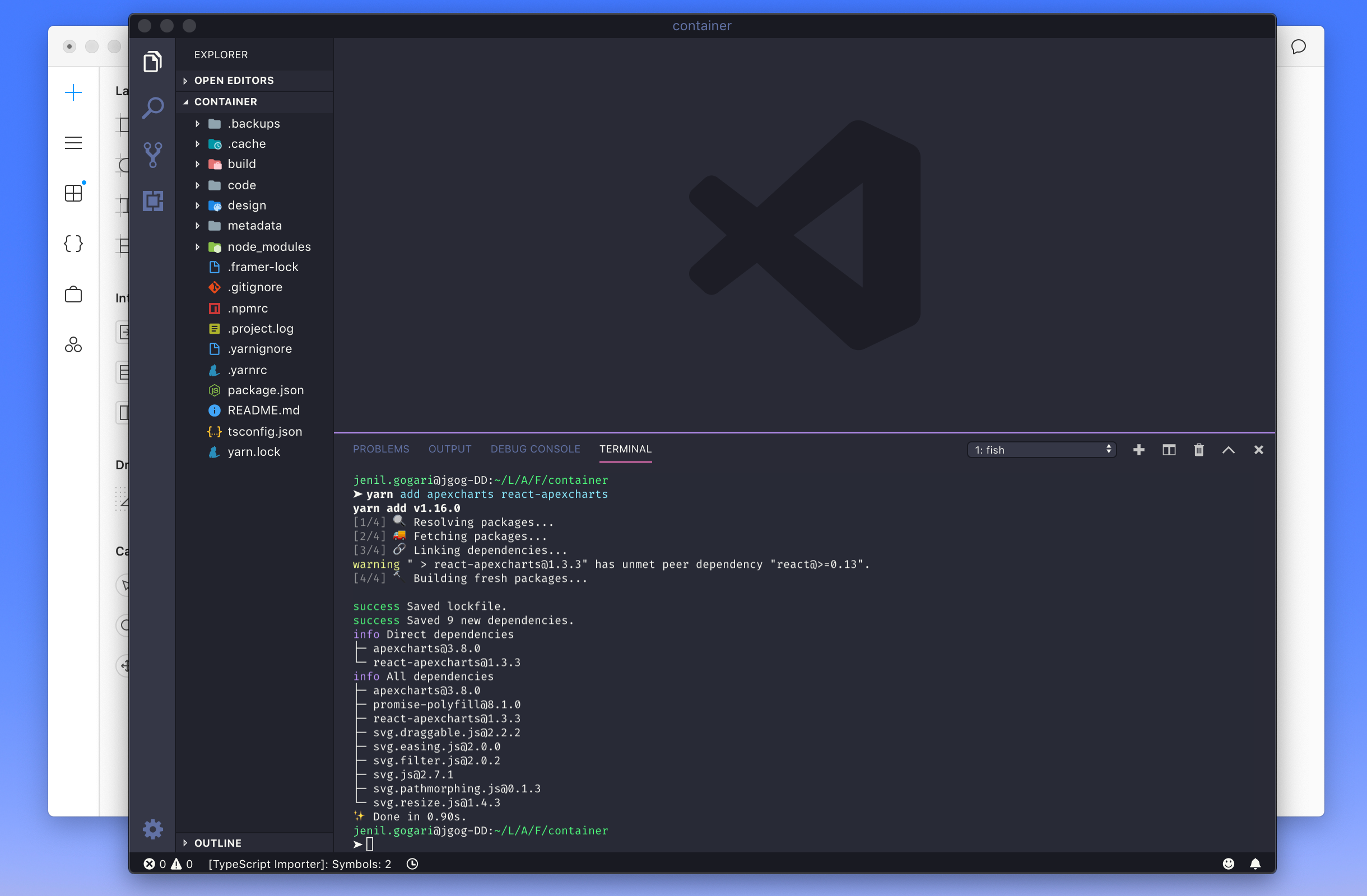Screen dimensions: 1367x896
Task: Open the grid components icon in Framer window
Action: coord(74,192)
